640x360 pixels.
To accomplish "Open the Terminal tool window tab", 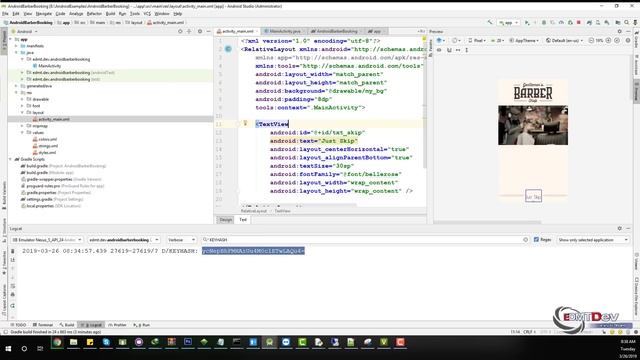I will (x=43, y=325).
